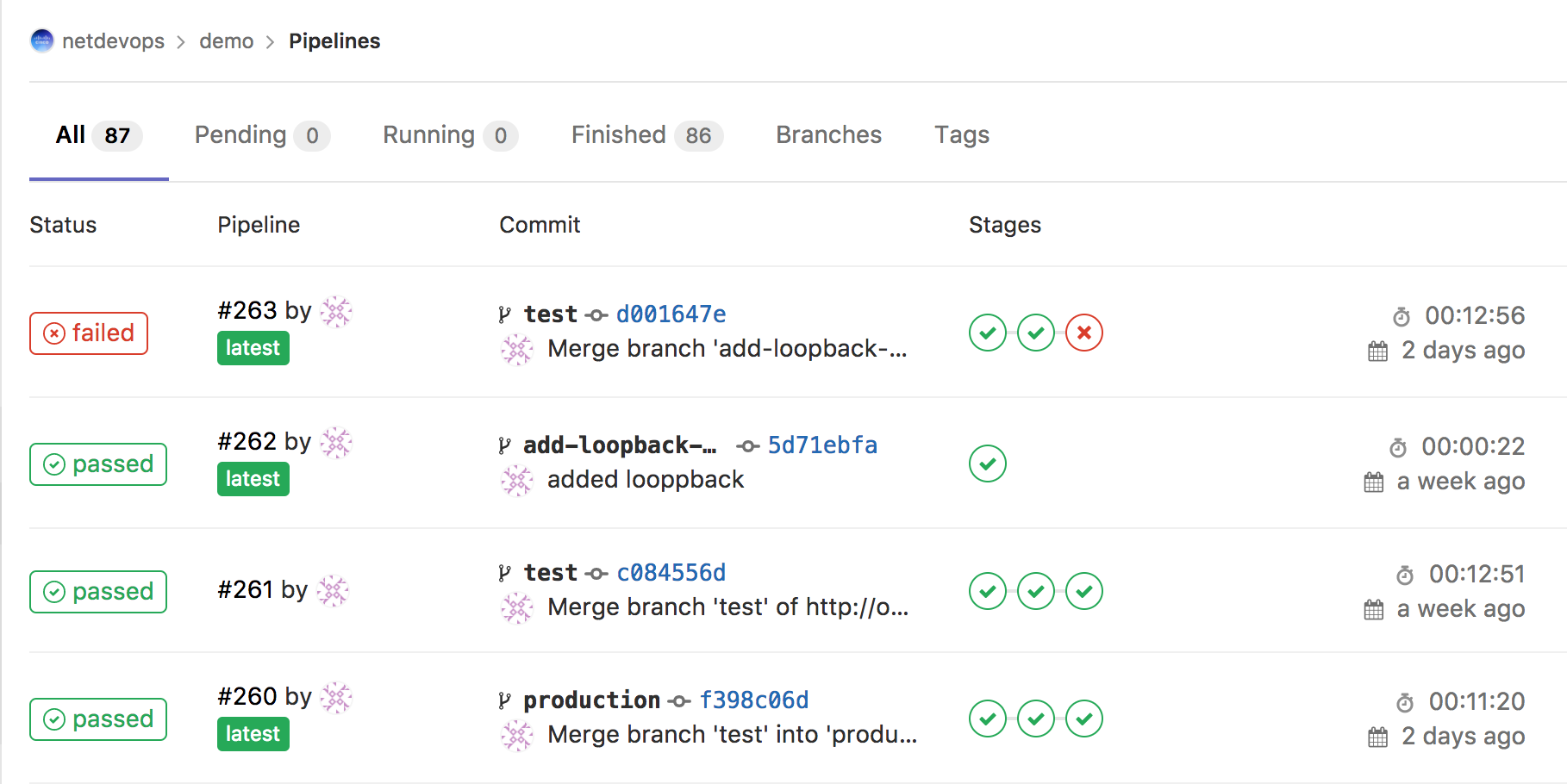The width and height of the screenshot is (1567, 784).
Task: Click the netdevops group avatar in breadcrumb
Action: (41, 40)
